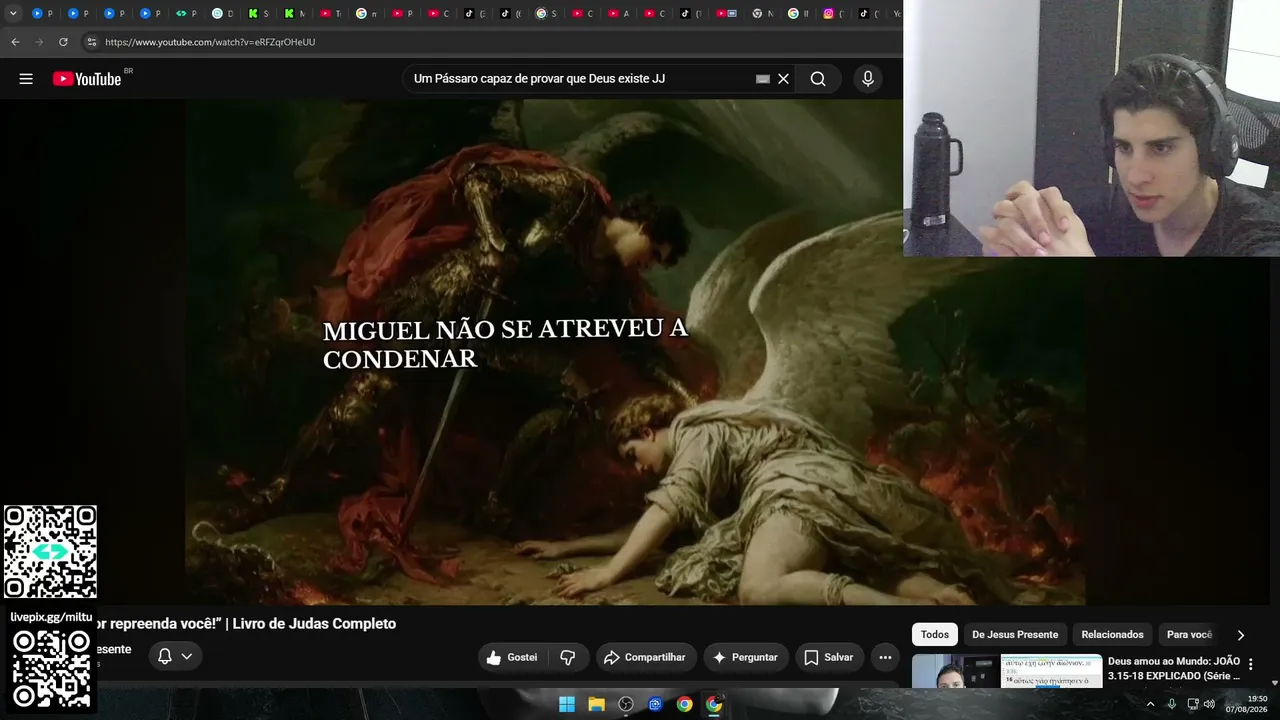This screenshot has height=720, width=1280.
Task: Open the browser tab search dropdown
Action: click(13, 13)
